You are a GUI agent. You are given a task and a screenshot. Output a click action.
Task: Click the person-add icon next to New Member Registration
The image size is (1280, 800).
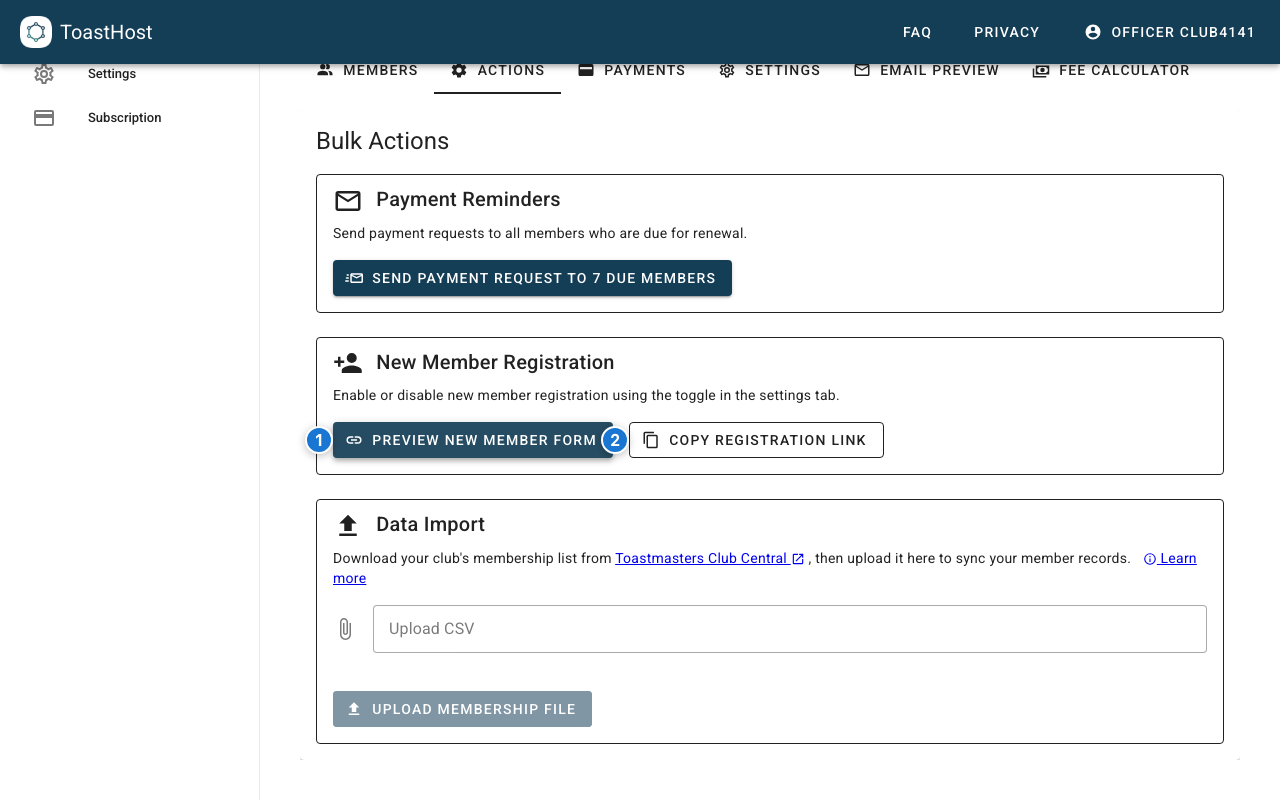(x=348, y=362)
